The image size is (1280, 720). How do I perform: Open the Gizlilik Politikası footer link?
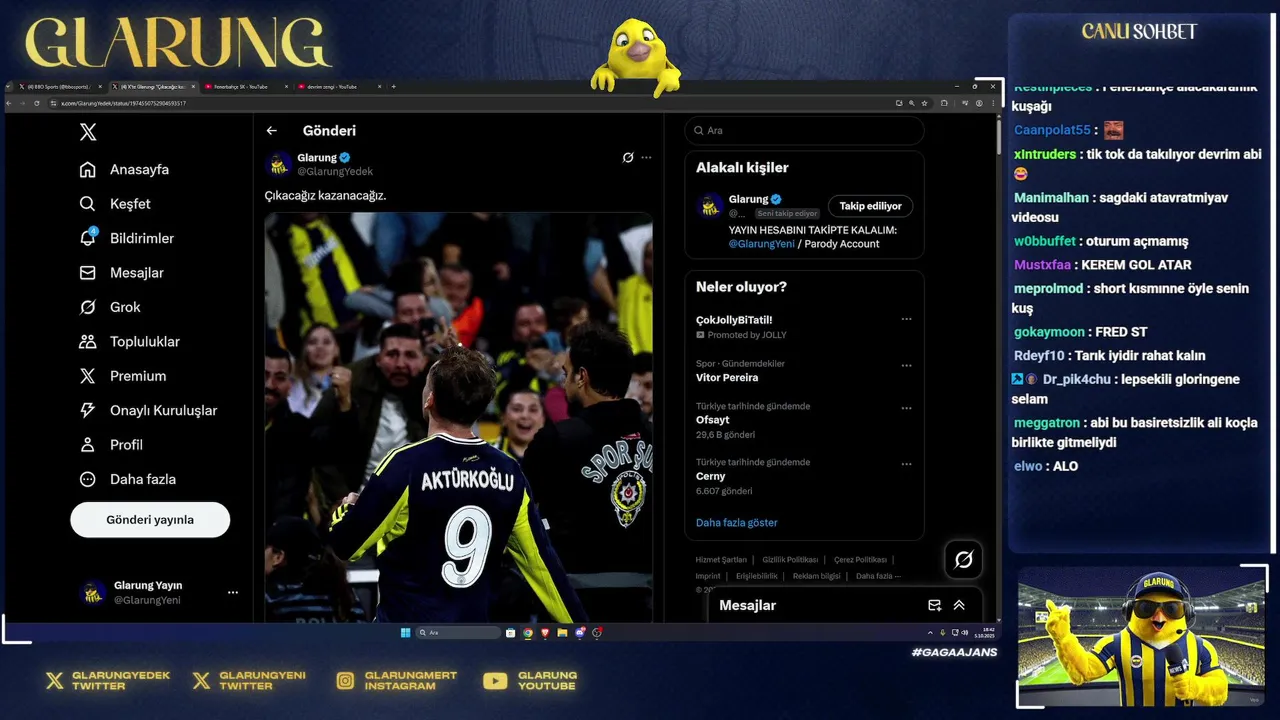(790, 560)
